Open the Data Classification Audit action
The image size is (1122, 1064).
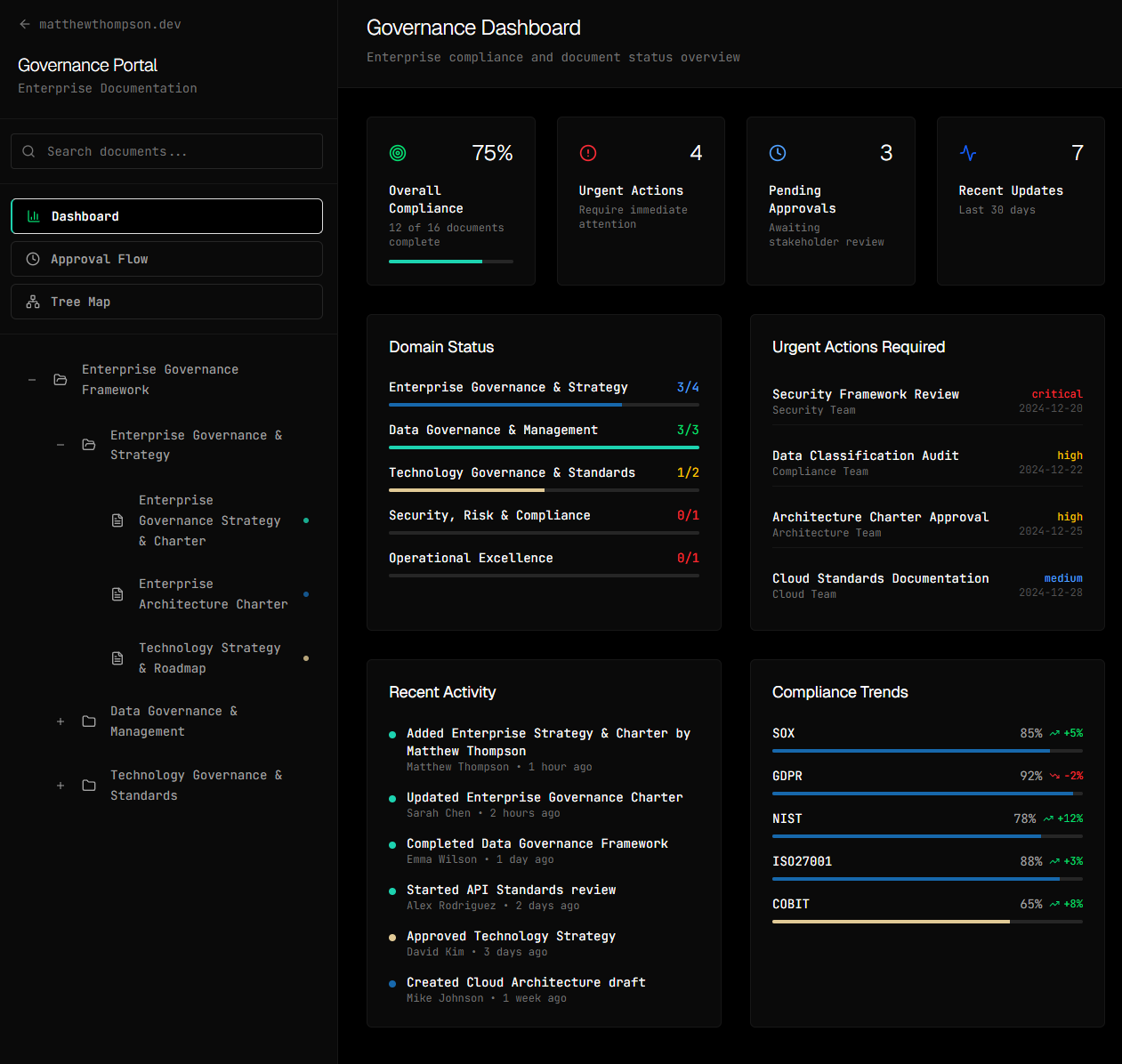927,463
